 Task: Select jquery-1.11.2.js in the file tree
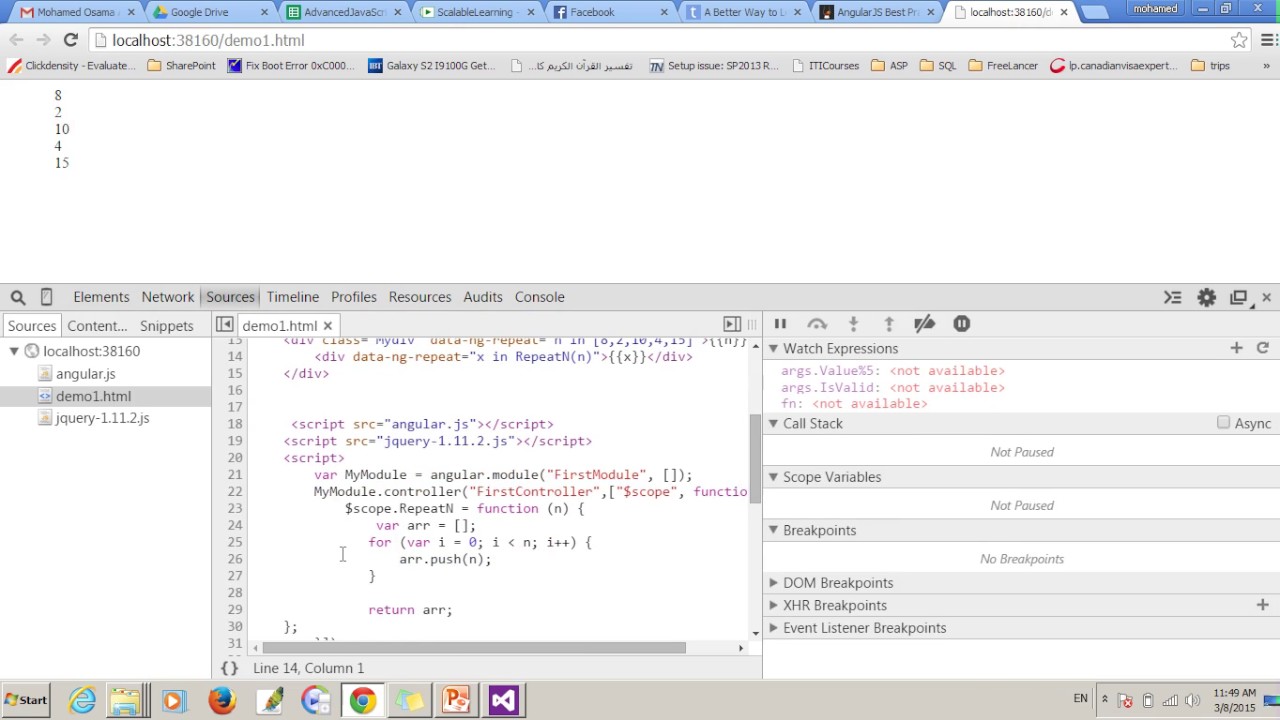tap(102, 418)
